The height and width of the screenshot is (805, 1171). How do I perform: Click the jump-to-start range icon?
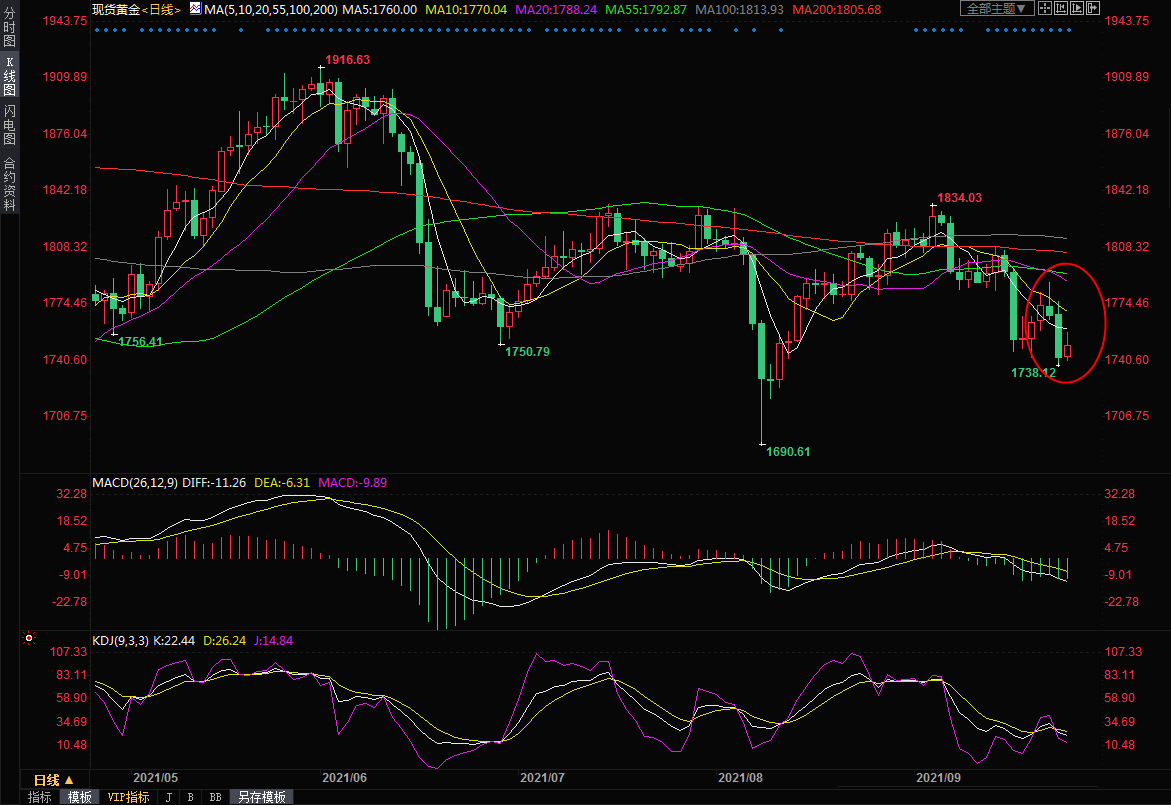pyautogui.click(x=1061, y=9)
